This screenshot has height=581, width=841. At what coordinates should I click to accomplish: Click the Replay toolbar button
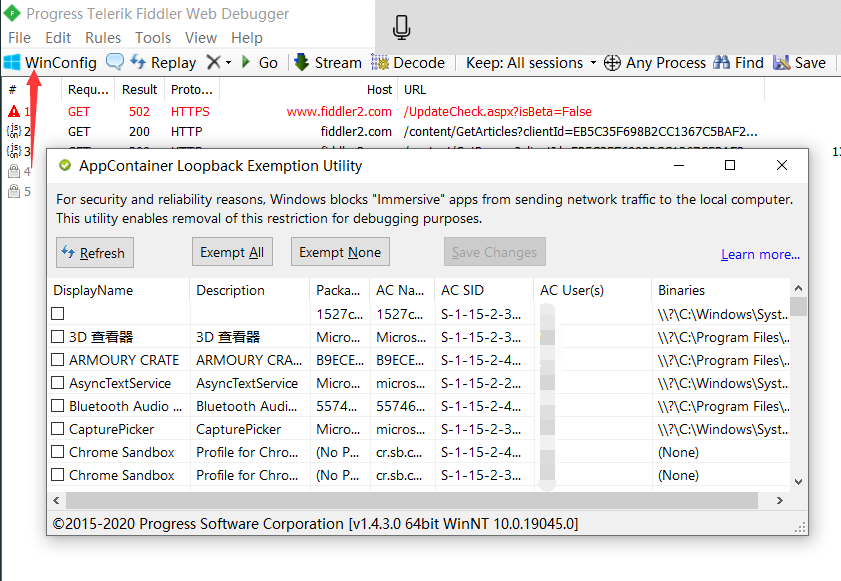[164, 63]
